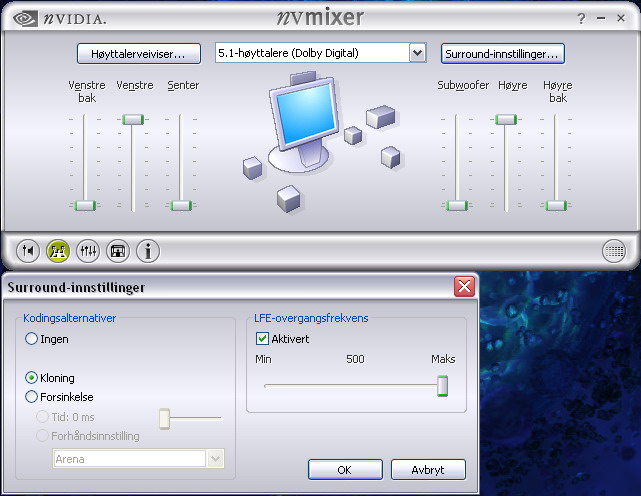Click the Senter volume slider thumb
This screenshot has height=496, width=641.
tap(181, 205)
